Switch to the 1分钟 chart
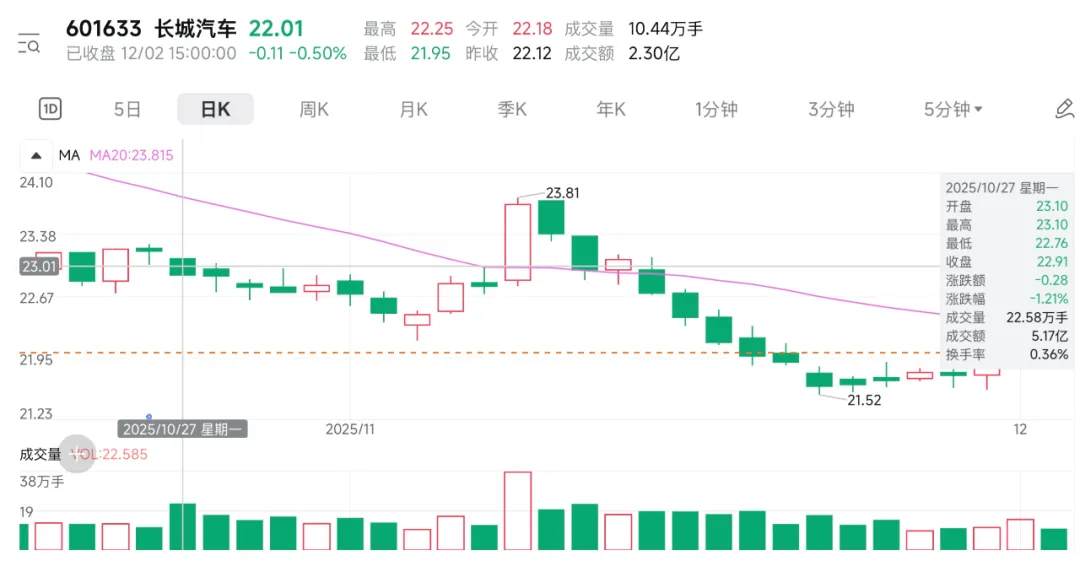1080x561 pixels. click(x=716, y=109)
